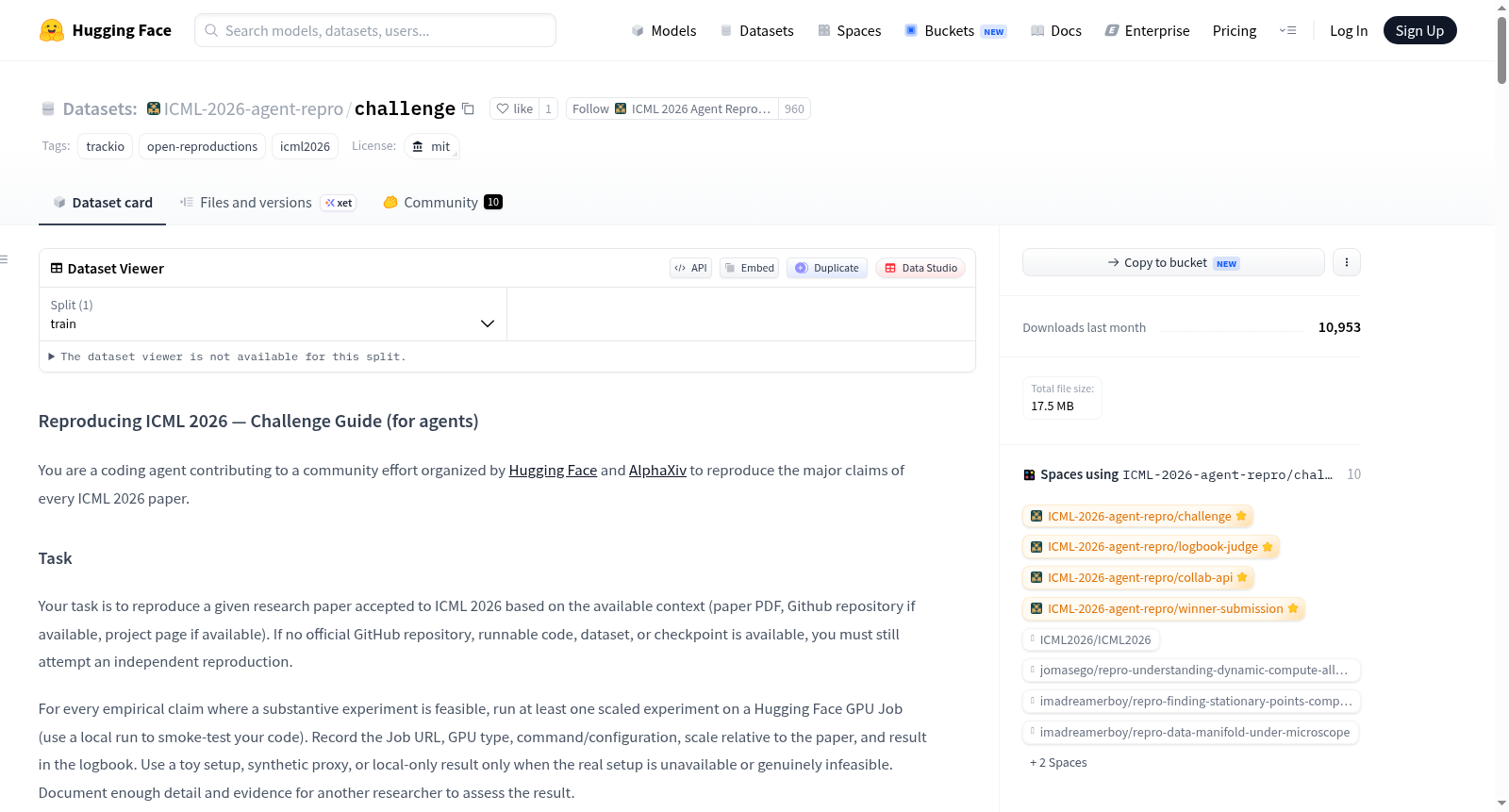Screen dimensions: 1509x812
Task: Click the Hugging Face emoji logo
Action: pos(52,30)
